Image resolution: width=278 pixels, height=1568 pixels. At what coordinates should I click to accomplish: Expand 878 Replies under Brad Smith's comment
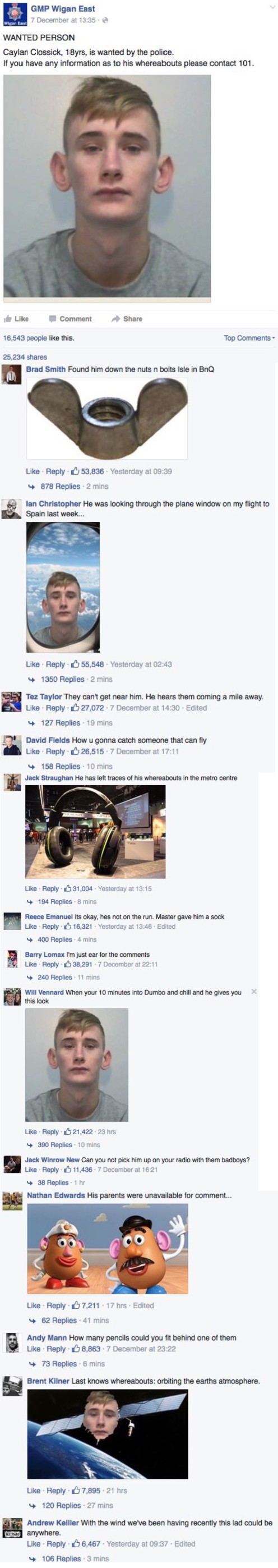click(60, 487)
